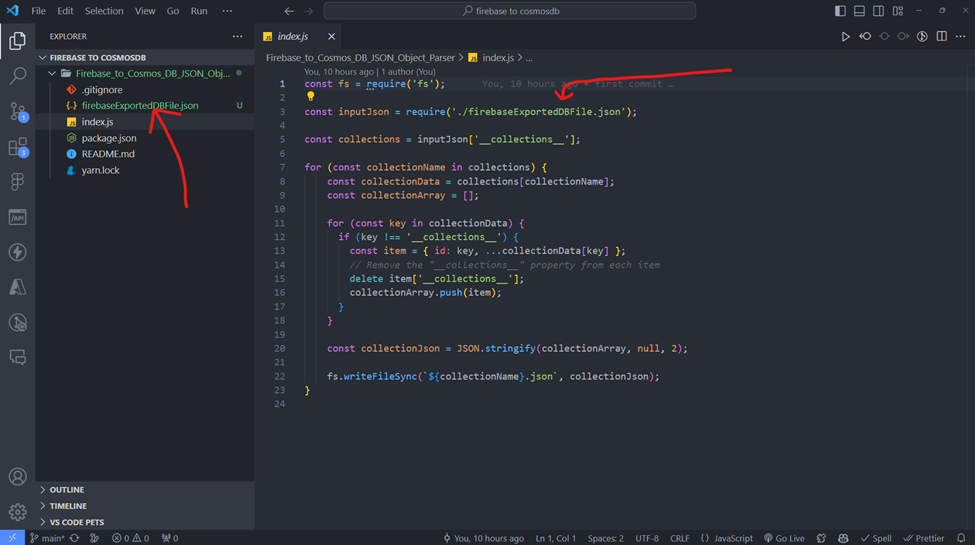975x545 pixels.
Task: Open the Selection menu
Action: [104, 11]
